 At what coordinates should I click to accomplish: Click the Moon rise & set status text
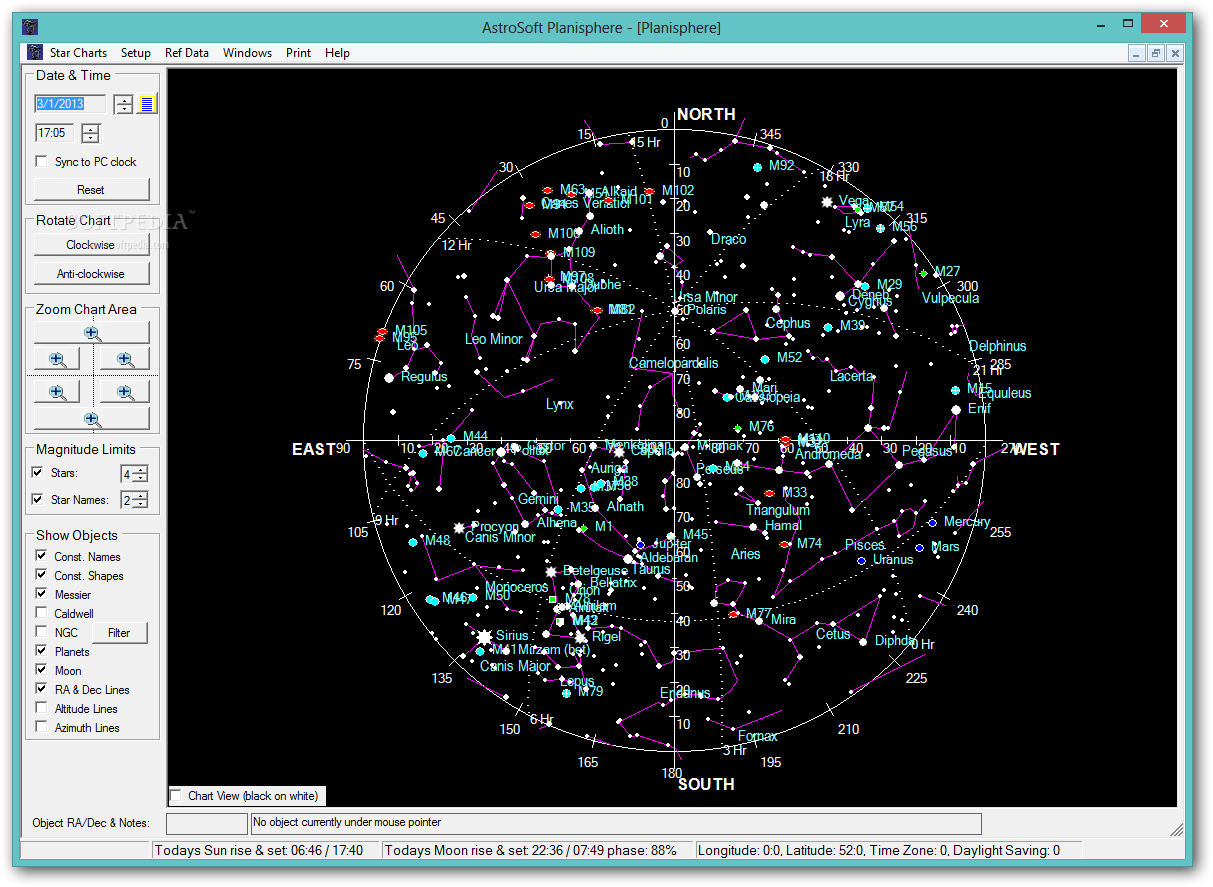(x=538, y=851)
